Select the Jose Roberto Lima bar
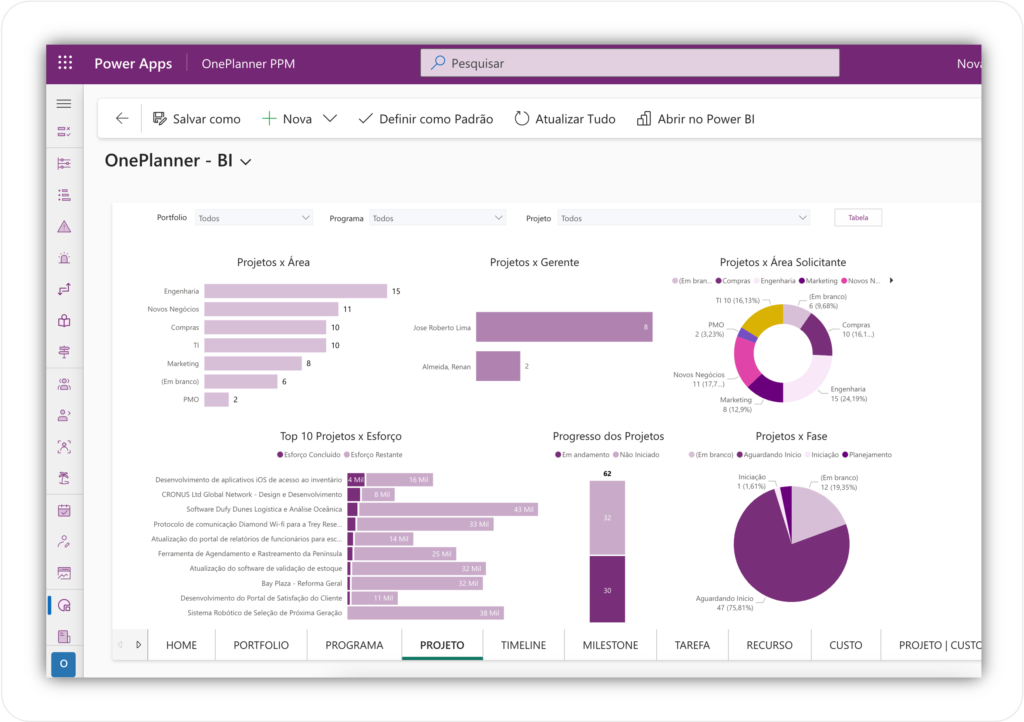The width and height of the screenshot is (1024, 722). (564, 327)
